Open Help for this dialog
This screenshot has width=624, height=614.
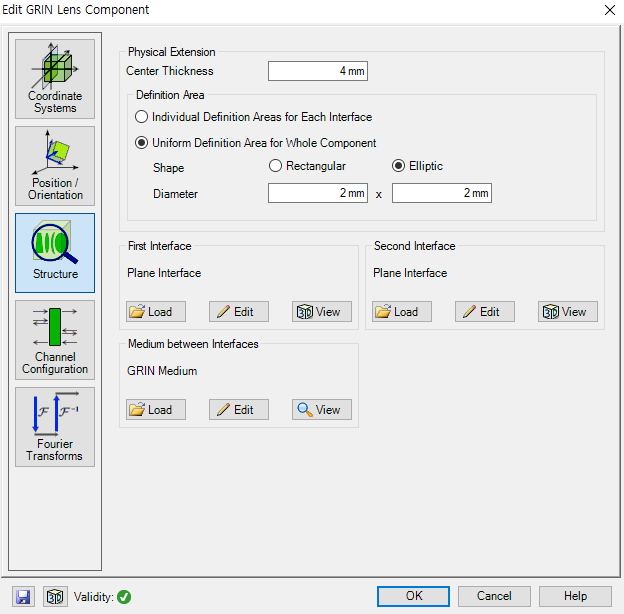click(575, 596)
